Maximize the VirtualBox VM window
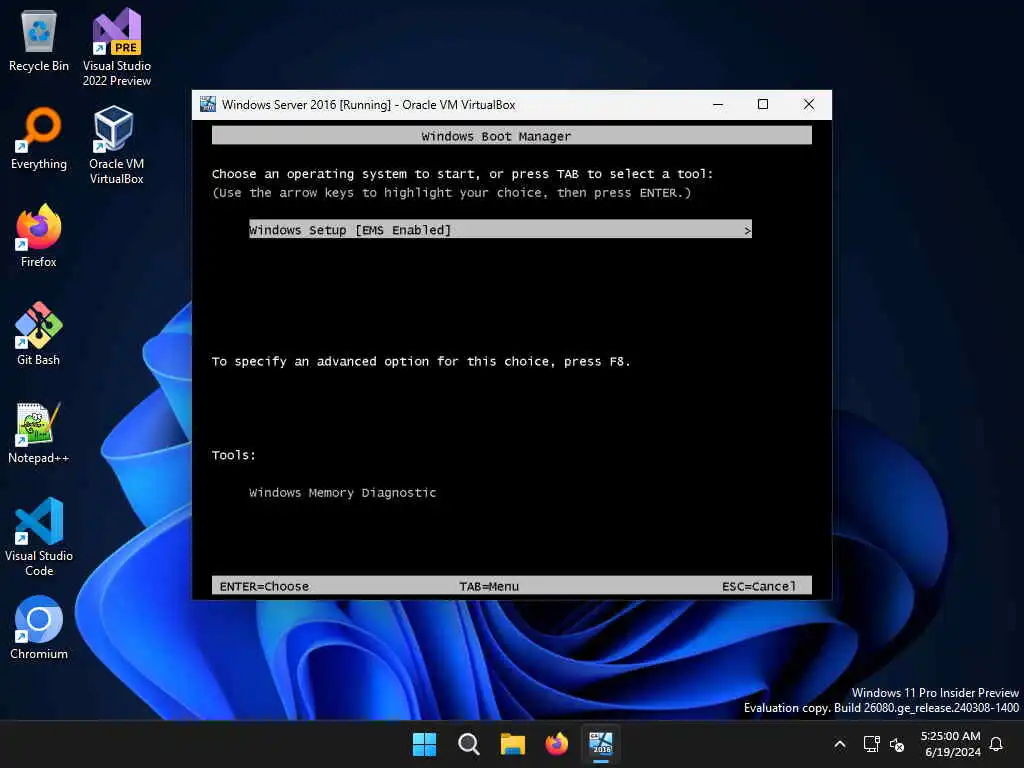Screen dimensions: 1024x768 (x=763, y=104)
